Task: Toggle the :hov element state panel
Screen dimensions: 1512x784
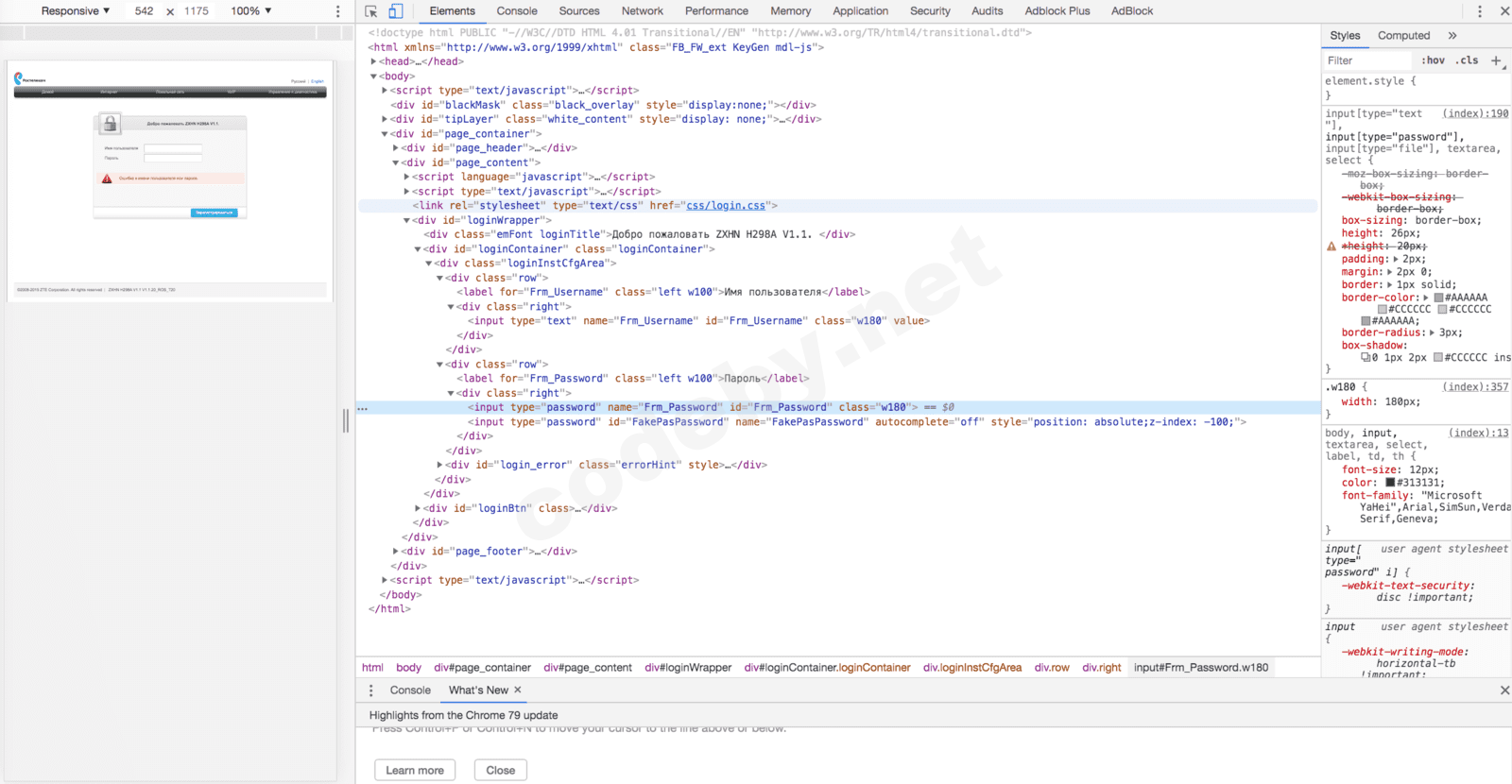Action: (1434, 60)
